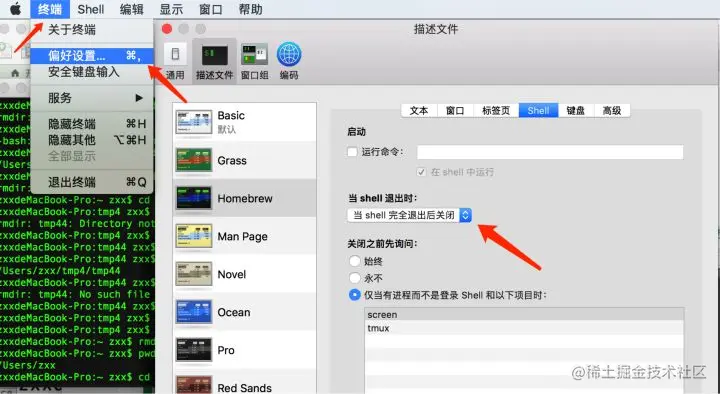Choose 退出终端 from the menu
Screen dimensions: 720x394
tap(92, 182)
